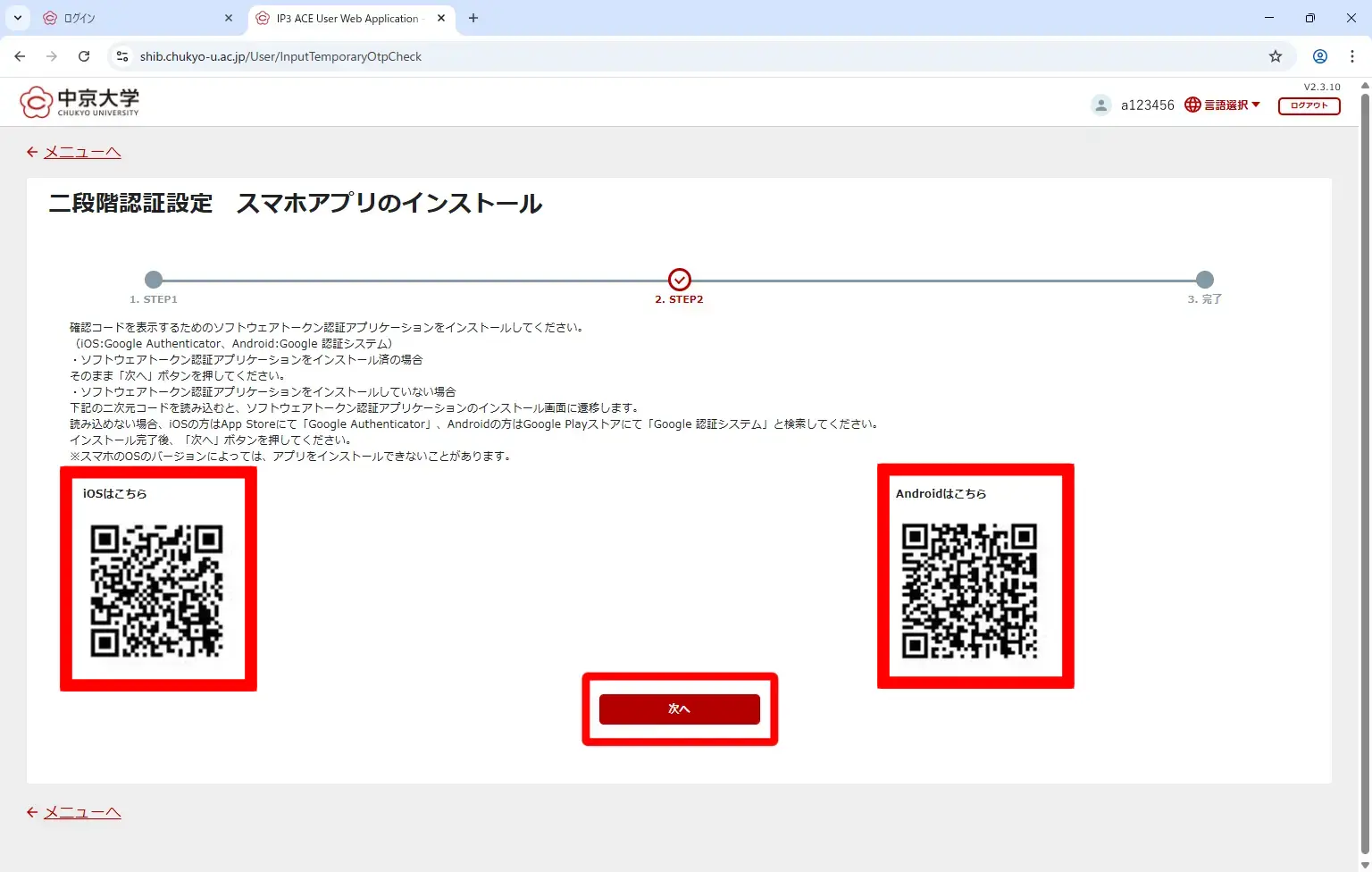Minimize the browser window
The height and width of the screenshot is (872, 1372).
(1268, 18)
